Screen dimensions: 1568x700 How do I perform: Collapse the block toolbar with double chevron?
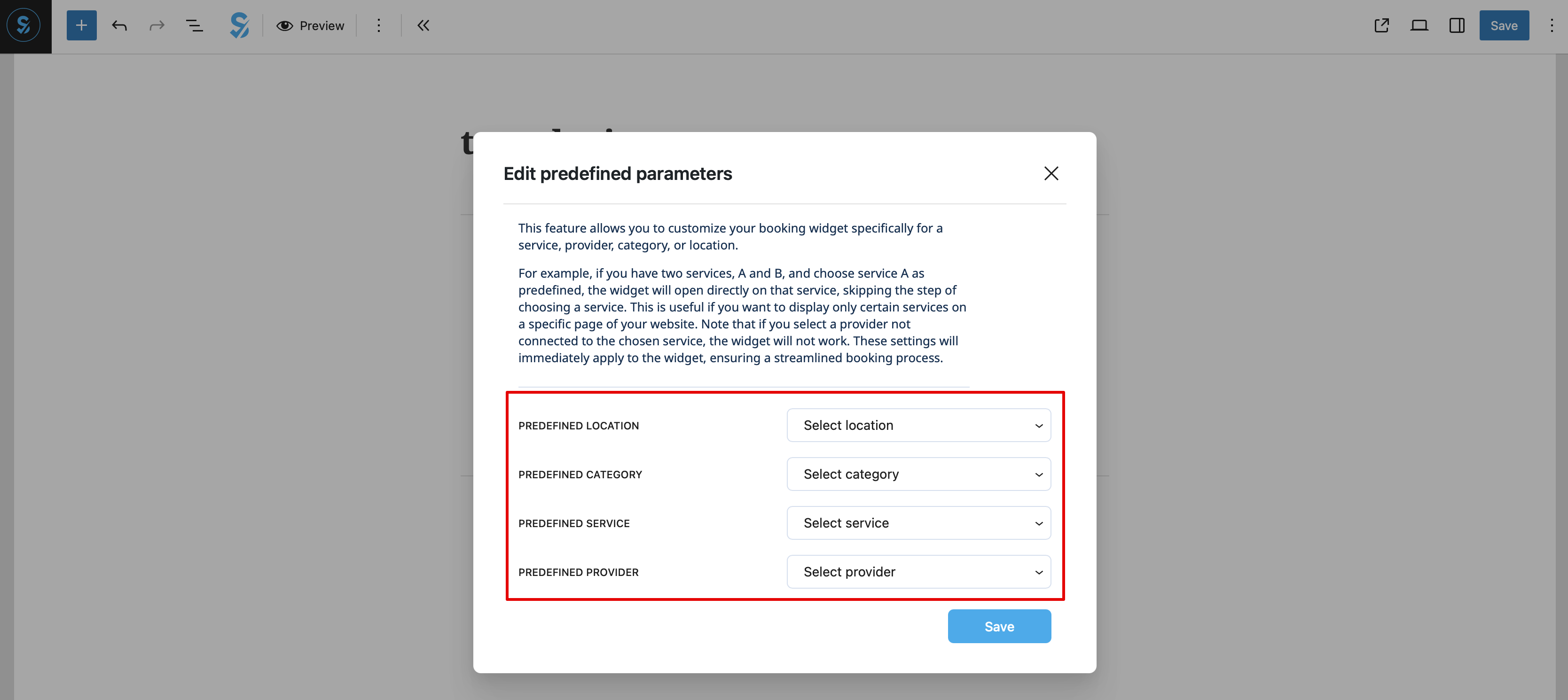pyautogui.click(x=423, y=25)
